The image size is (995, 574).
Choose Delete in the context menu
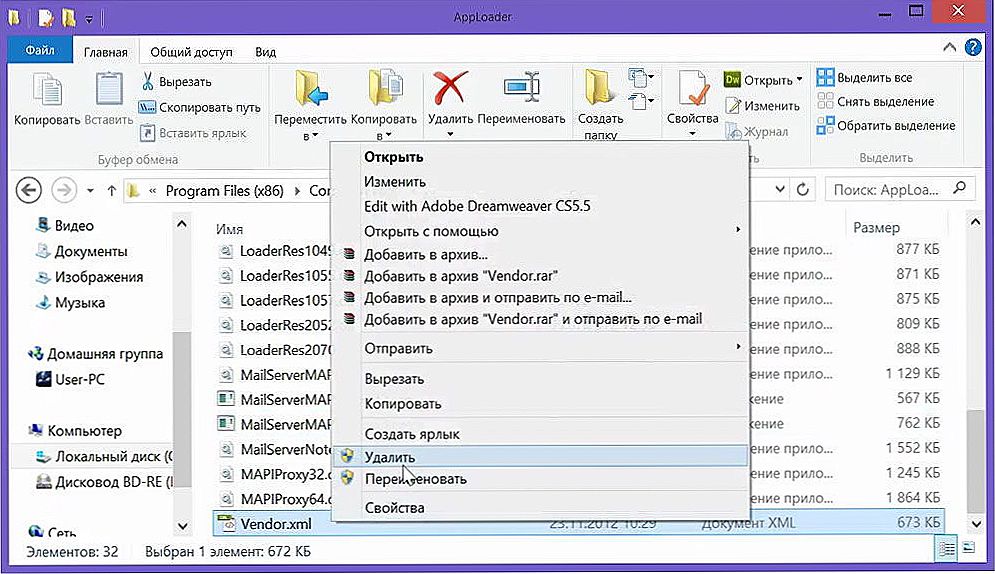pos(389,456)
